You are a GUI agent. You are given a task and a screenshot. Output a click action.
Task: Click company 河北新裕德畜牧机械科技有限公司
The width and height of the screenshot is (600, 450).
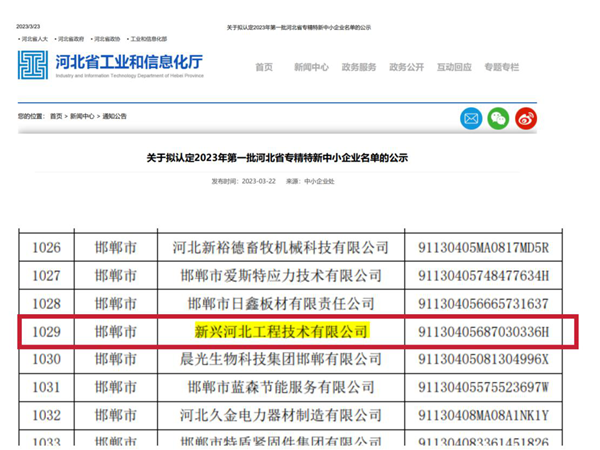[x=280, y=248]
